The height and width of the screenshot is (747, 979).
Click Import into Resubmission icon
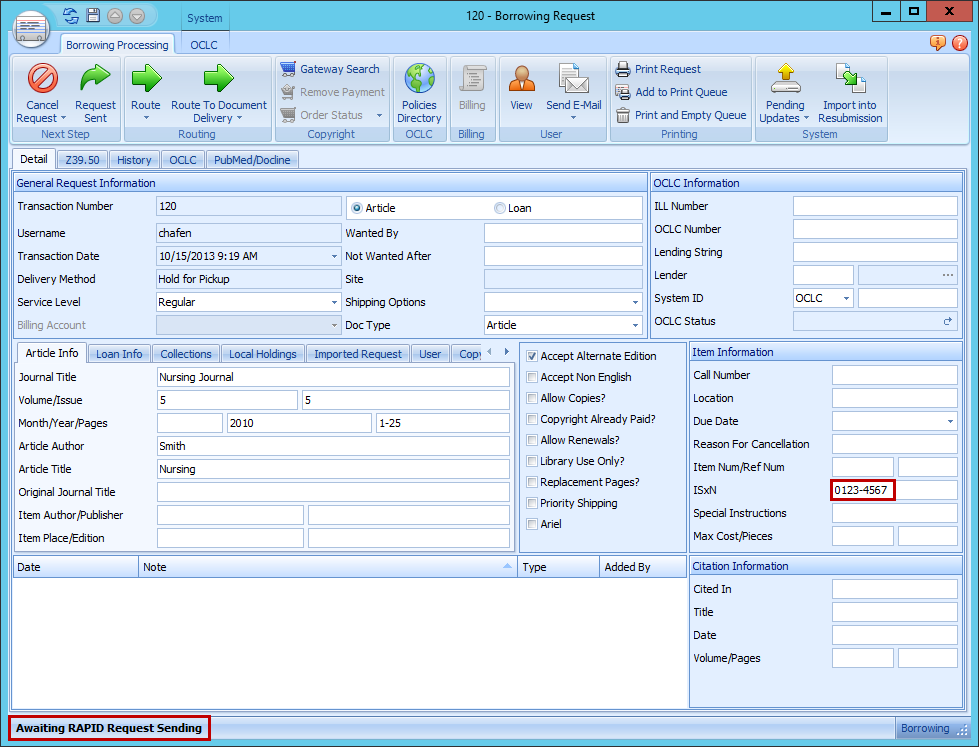click(x=850, y=79)
